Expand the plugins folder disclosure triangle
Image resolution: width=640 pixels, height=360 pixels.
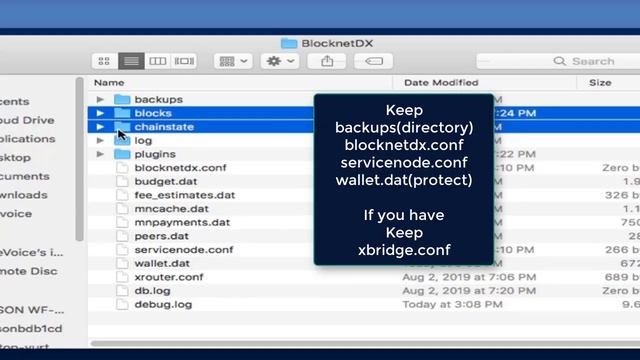click(100, 154)
